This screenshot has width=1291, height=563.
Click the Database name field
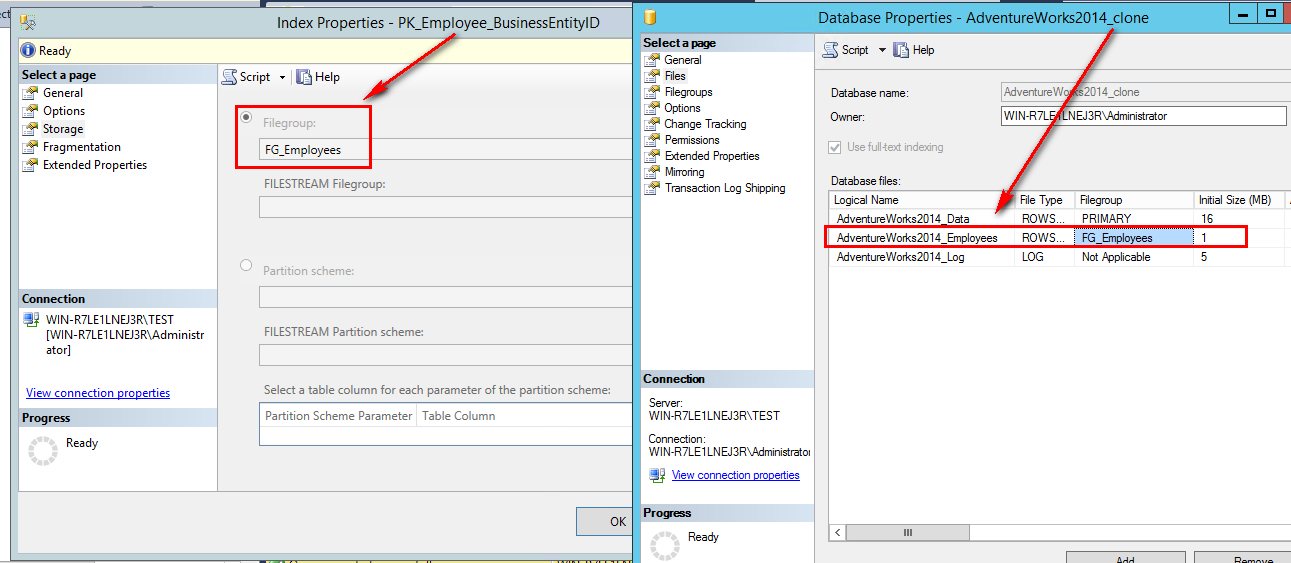click(1144, 92)
